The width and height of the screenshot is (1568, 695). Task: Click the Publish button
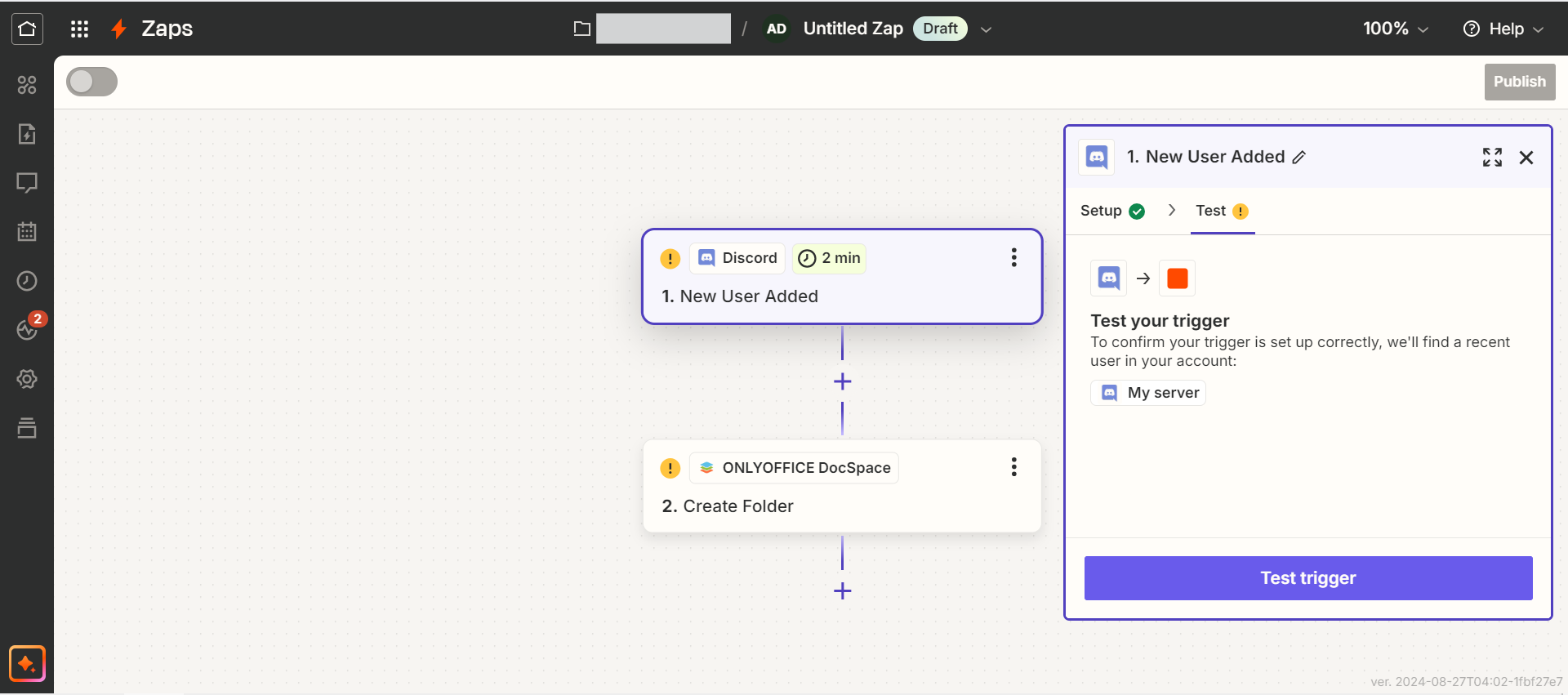click(x=1519, y=82)
